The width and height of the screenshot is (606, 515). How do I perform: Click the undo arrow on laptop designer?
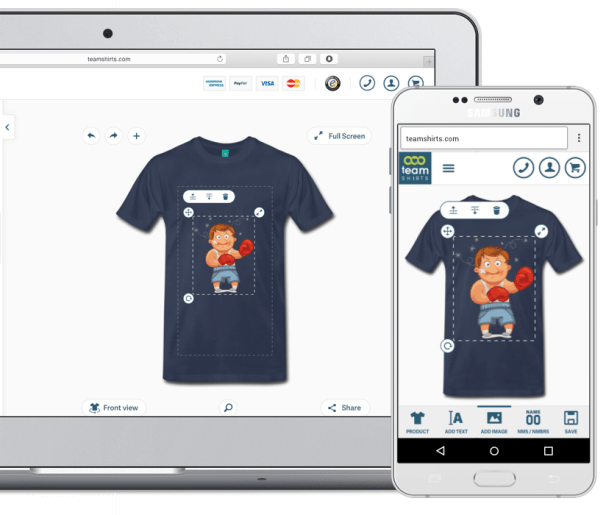coord(91,136)
